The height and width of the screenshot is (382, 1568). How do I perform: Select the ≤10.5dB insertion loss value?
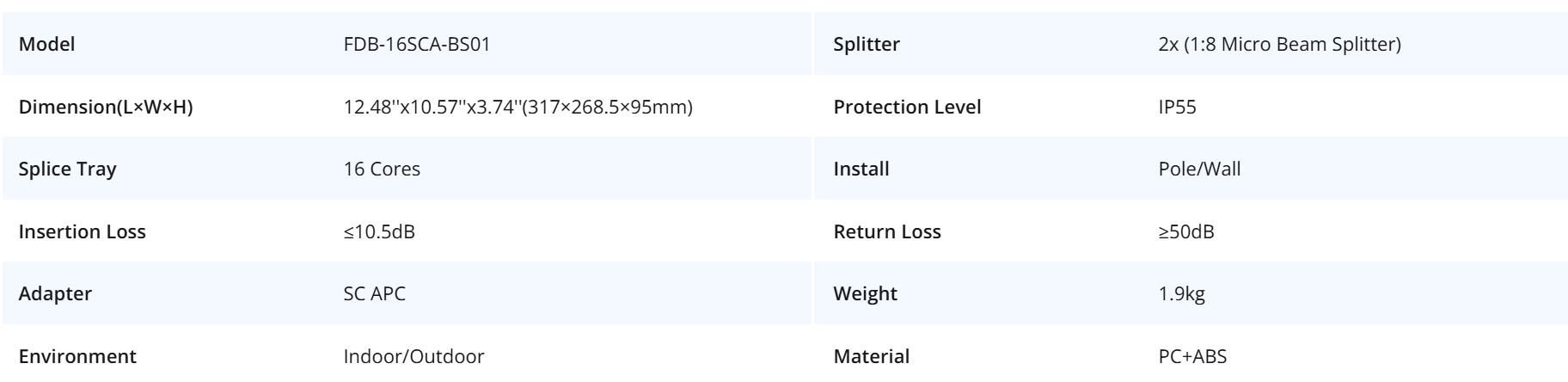[379, 231]
